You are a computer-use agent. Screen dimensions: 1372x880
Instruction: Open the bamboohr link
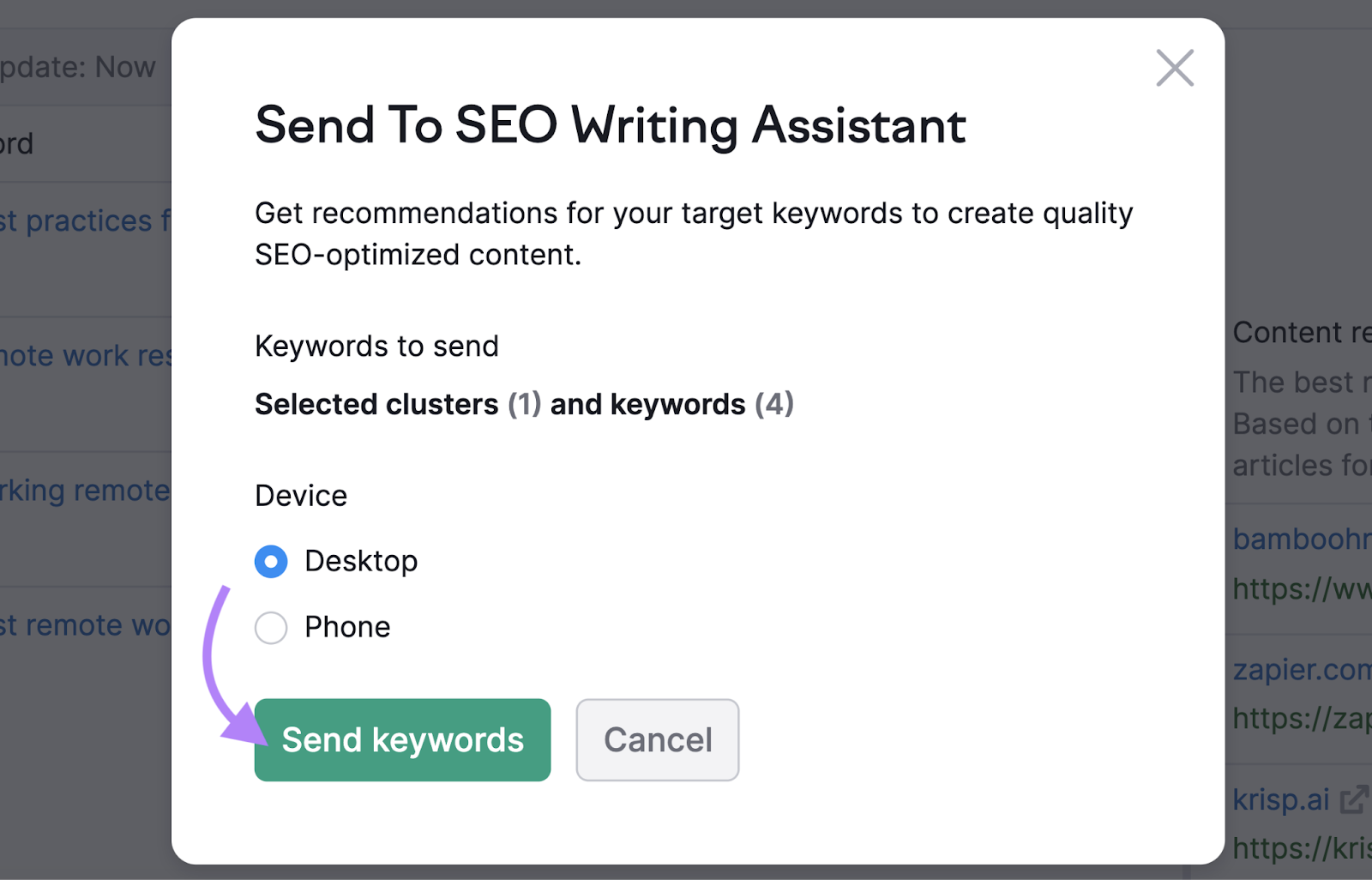[x=1301, y=539]
